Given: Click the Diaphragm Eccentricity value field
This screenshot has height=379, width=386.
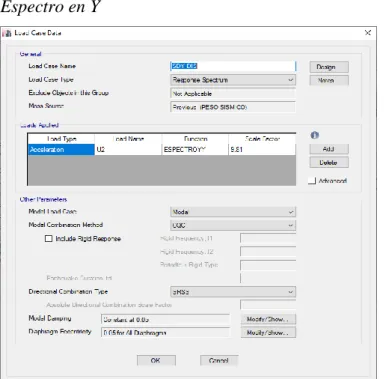Looking at the screenshot, I should (x=165, y=332).
